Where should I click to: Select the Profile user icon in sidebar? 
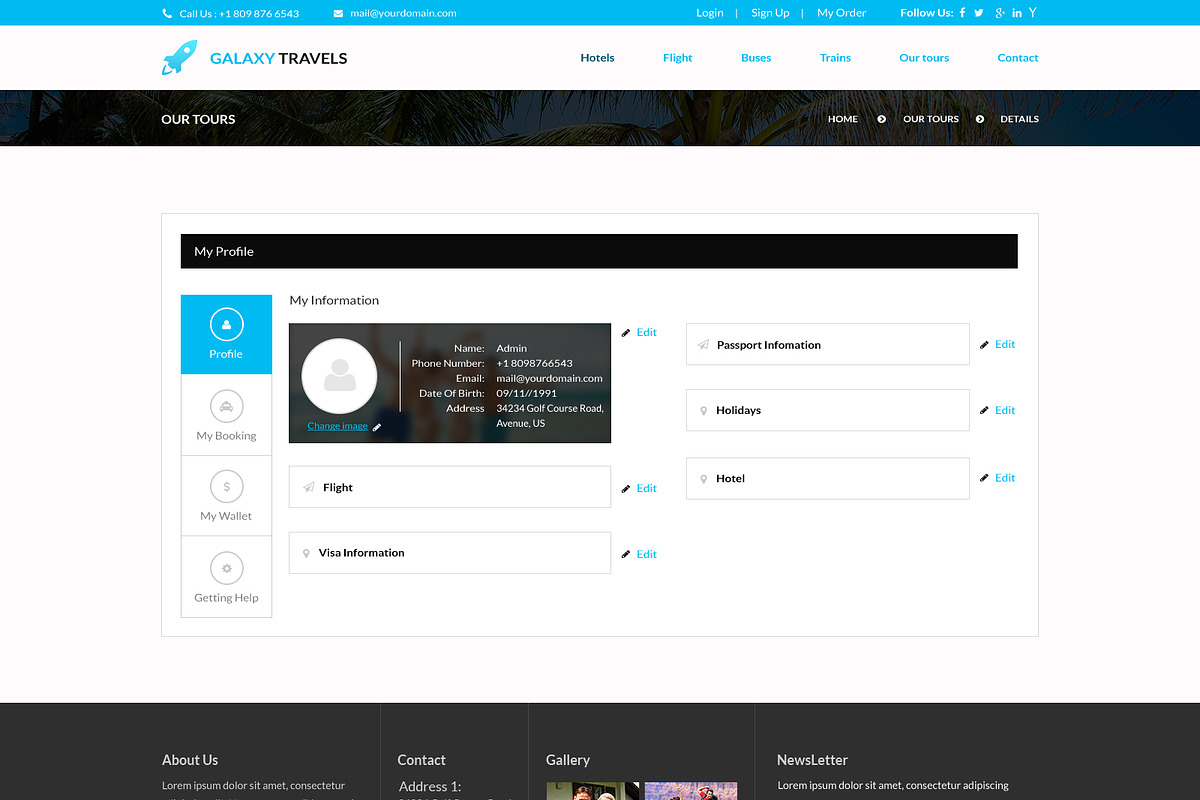coord(226,324)
